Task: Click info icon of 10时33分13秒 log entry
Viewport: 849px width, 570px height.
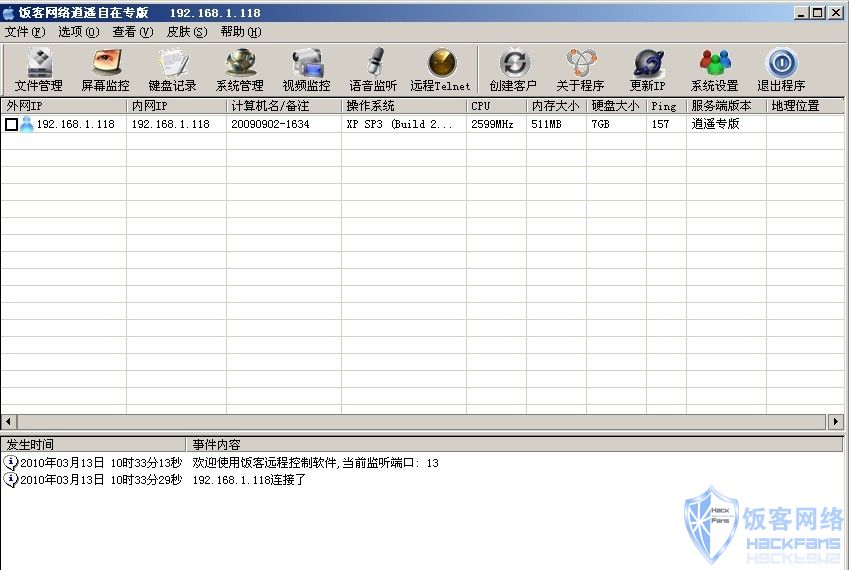Action: point(10,462)
